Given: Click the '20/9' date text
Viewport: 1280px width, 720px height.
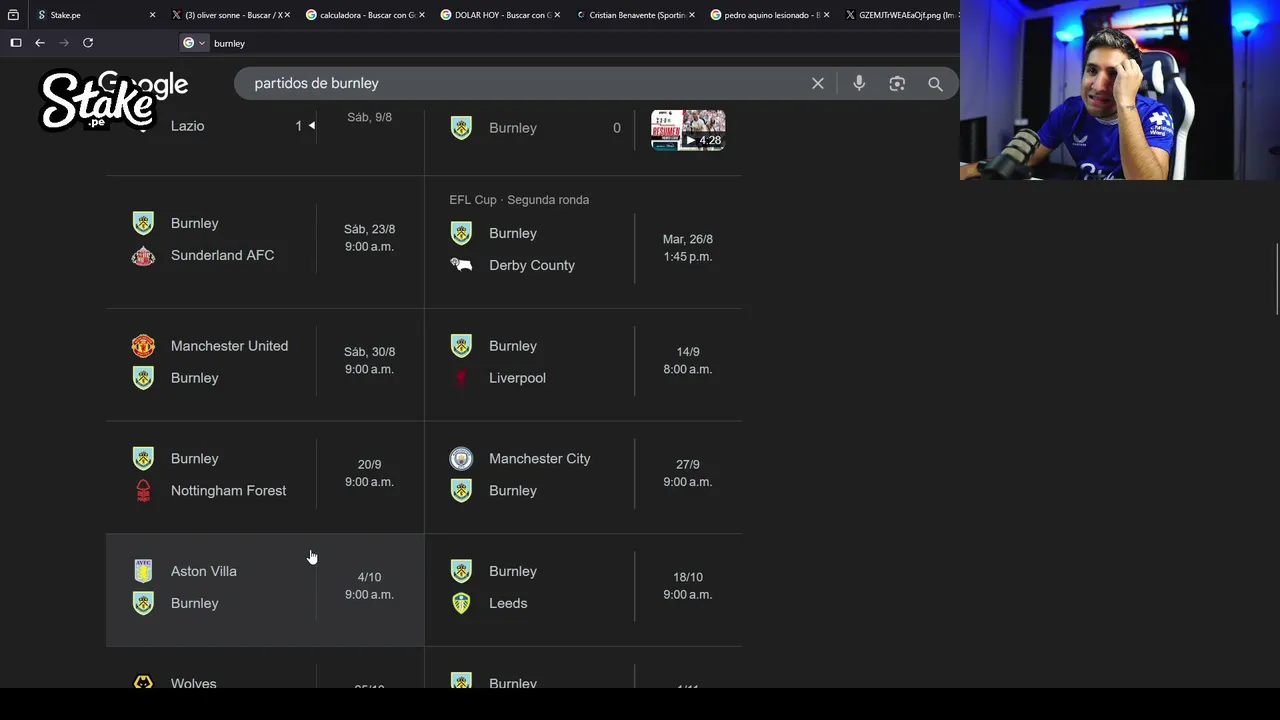Looking at the screenshot, I should coord(369,465).
